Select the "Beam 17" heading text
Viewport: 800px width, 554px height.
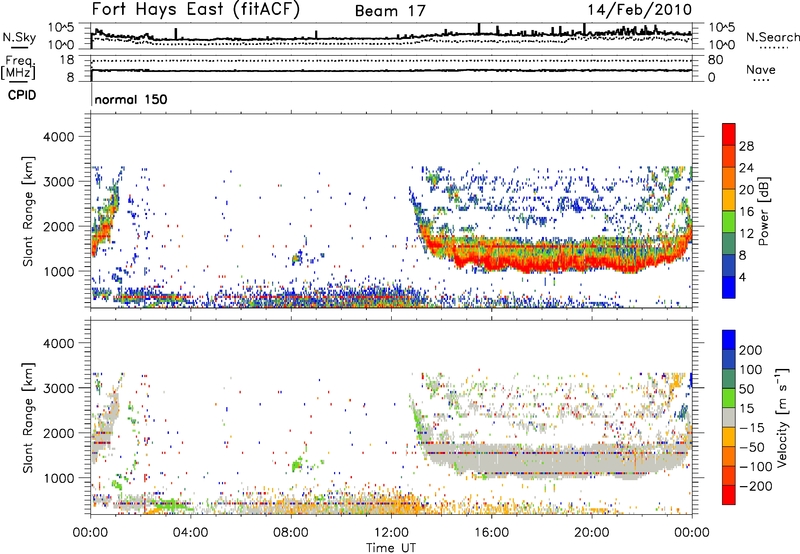(x=390, y=11)
